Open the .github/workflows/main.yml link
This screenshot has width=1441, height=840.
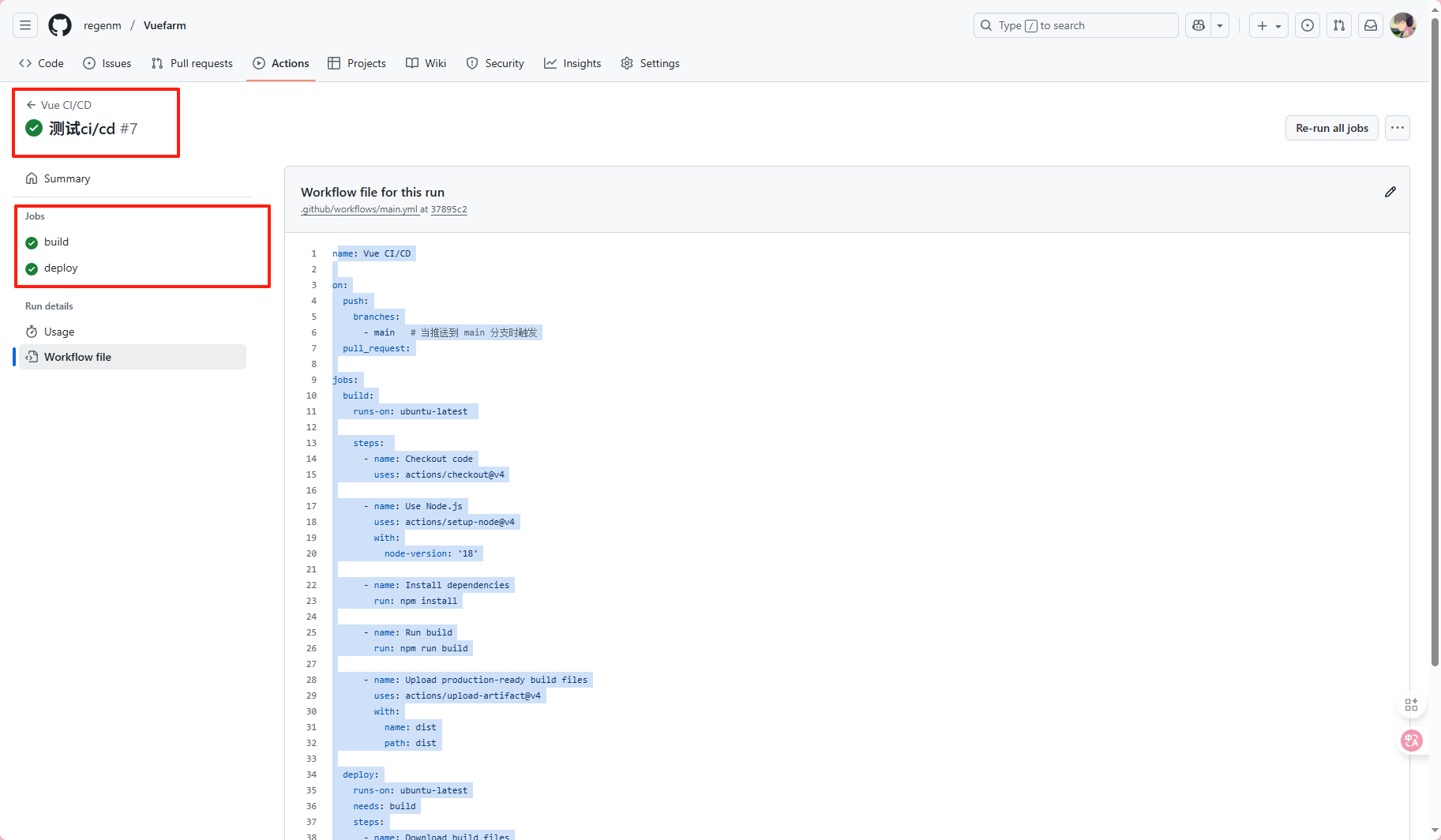[359, 209]
